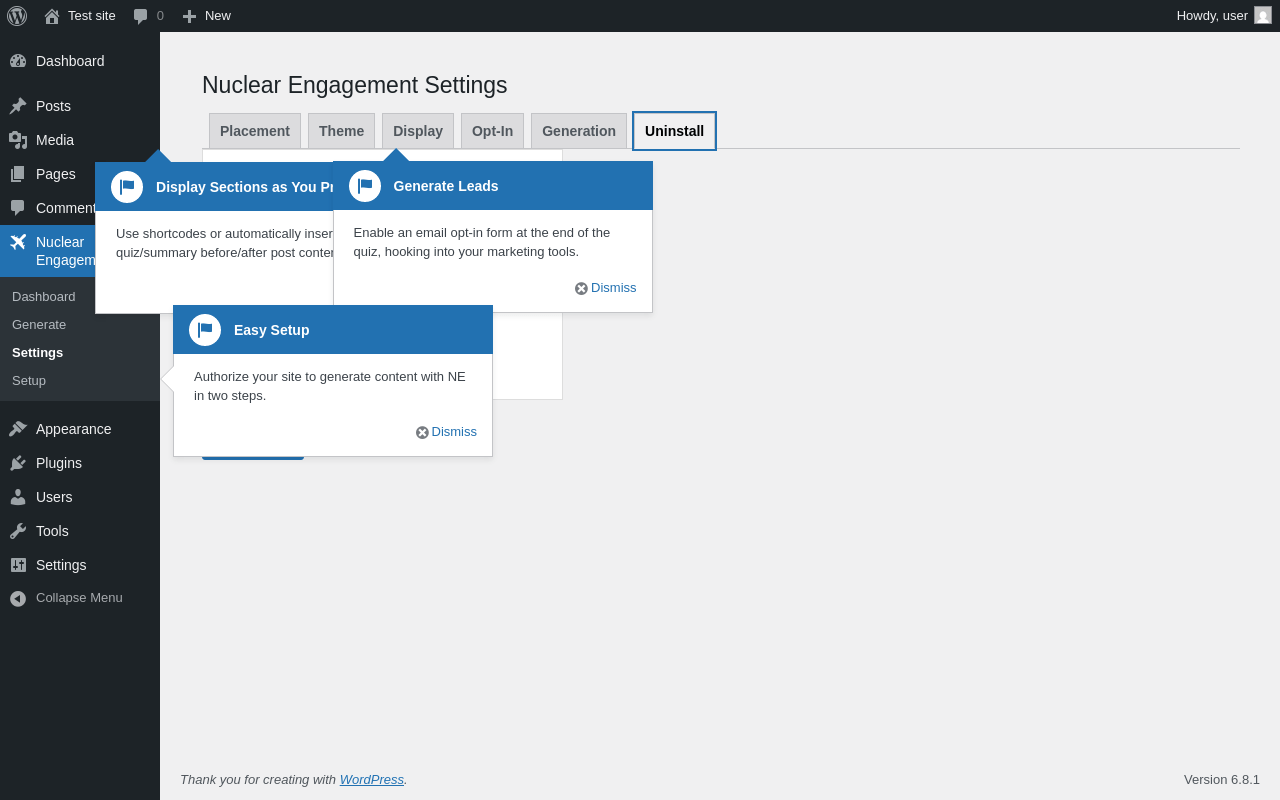Screen dimensions: 1280x800
Task: Dismiss the Easy Setup pointer
Action: click(x=447, y=432)
